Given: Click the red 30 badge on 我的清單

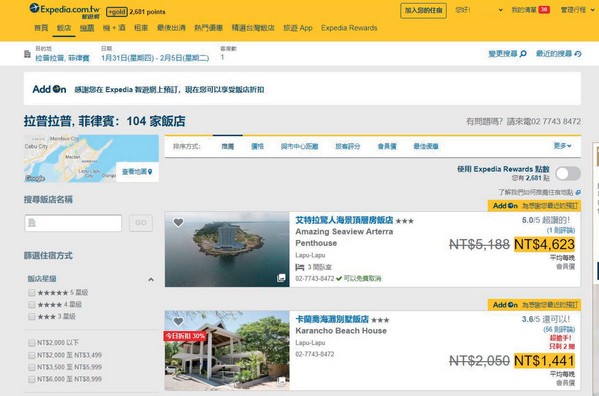Looking at the screenshot, I should 544,10.
